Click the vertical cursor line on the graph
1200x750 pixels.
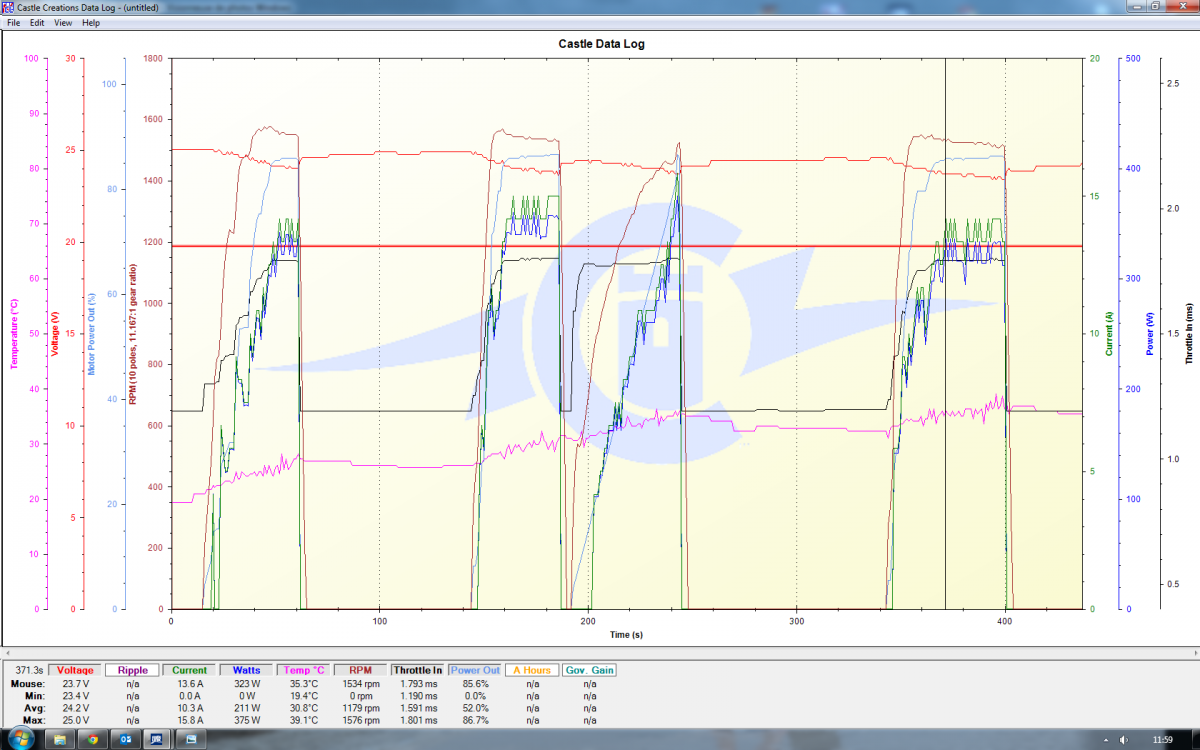coord(945,333)
